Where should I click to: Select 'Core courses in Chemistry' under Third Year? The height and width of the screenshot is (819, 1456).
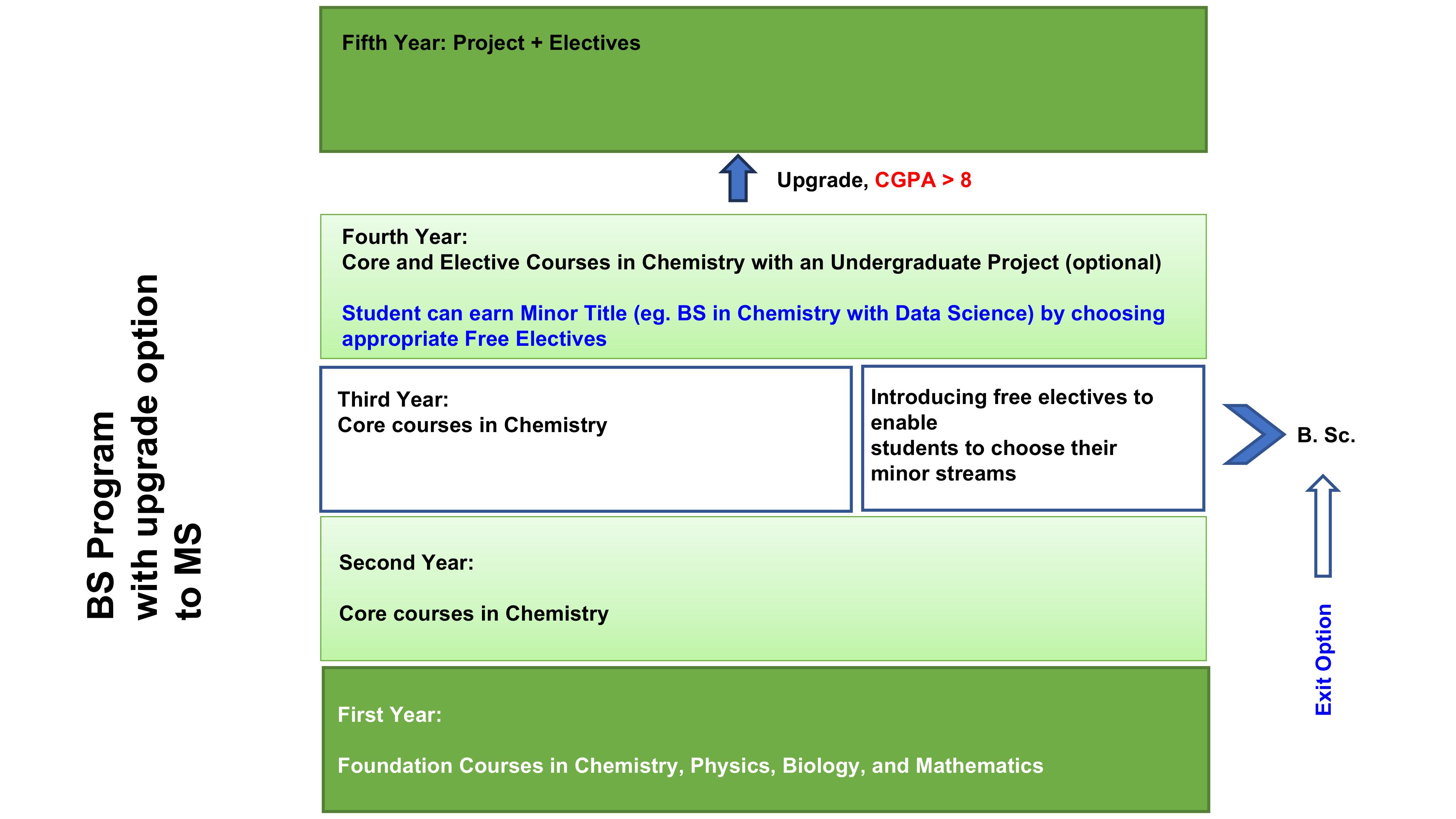[x=472, y=425]
